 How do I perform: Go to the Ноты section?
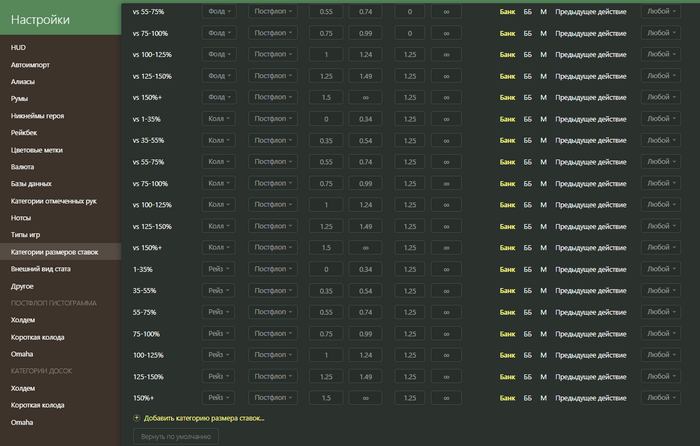[21, 218]
